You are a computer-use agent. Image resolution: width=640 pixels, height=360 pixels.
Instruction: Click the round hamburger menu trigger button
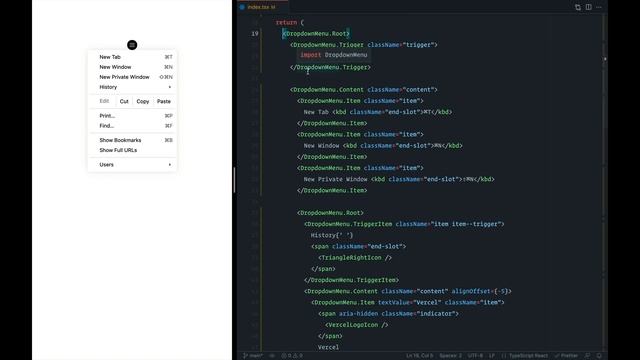(132, 45)
